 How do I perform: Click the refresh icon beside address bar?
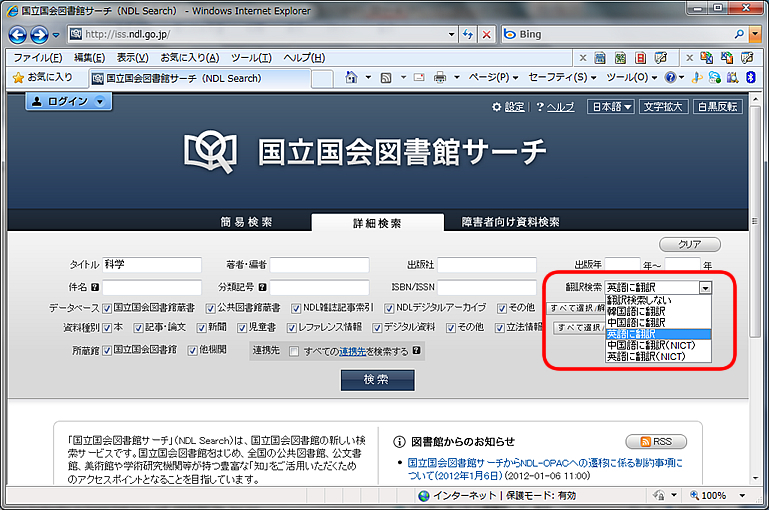click(468, 34)
